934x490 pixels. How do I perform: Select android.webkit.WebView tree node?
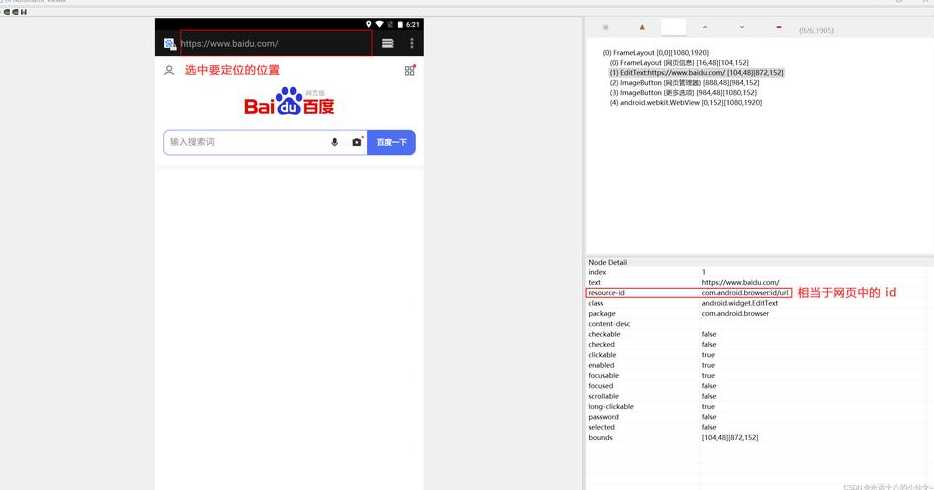click(686, 102)
